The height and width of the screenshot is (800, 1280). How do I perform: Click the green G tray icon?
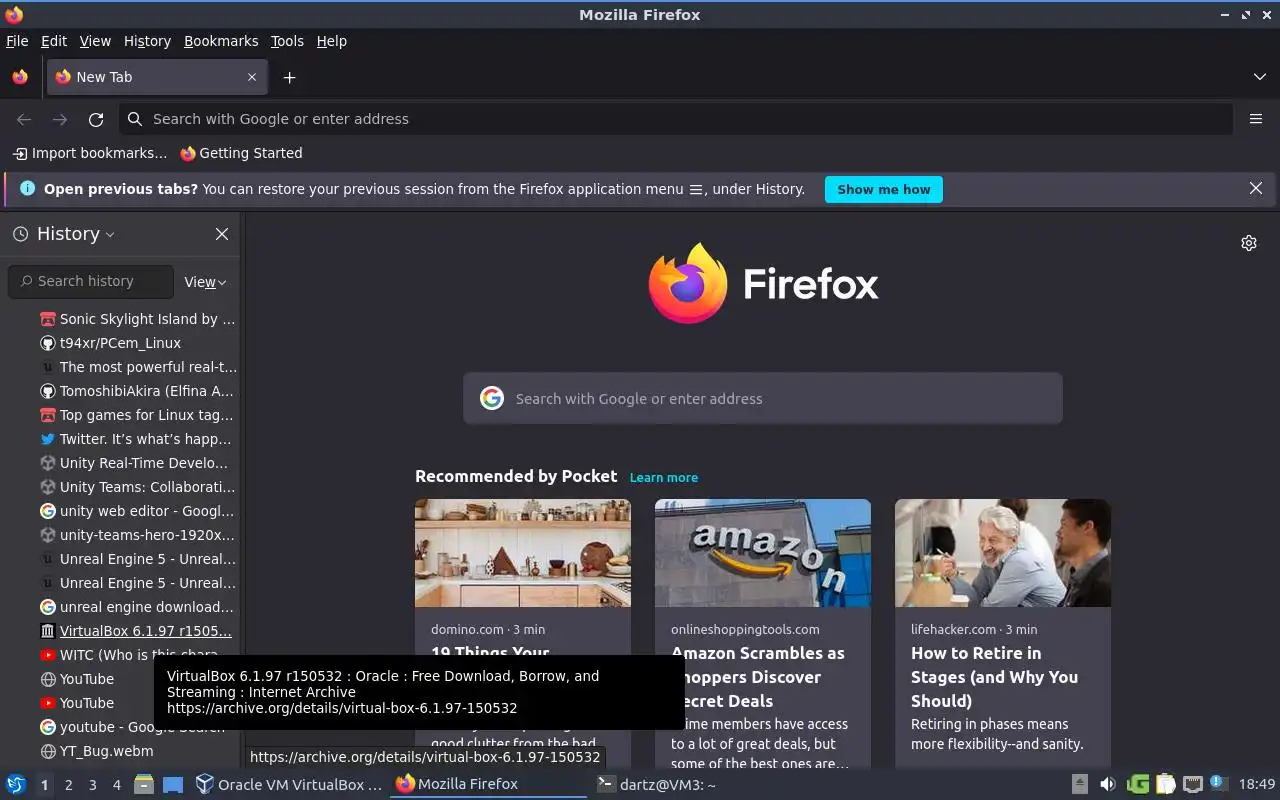(x=1138, y=784)
